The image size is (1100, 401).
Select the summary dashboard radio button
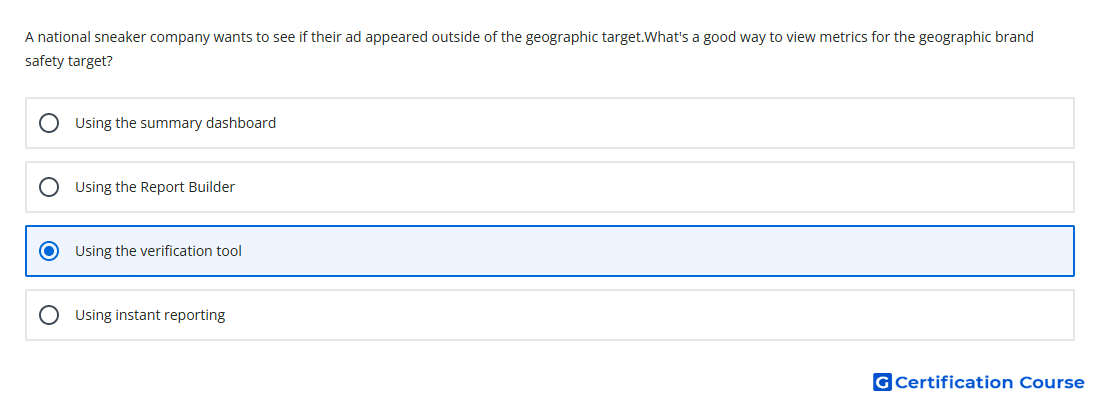point(49,123)
